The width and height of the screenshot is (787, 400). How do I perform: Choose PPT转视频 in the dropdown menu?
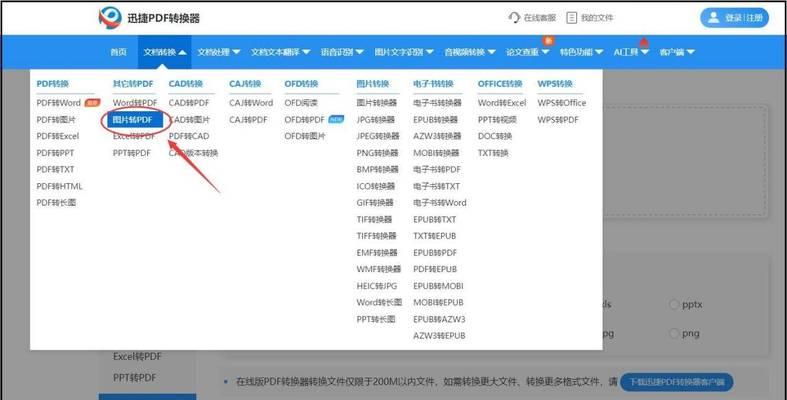click(497, 119)
